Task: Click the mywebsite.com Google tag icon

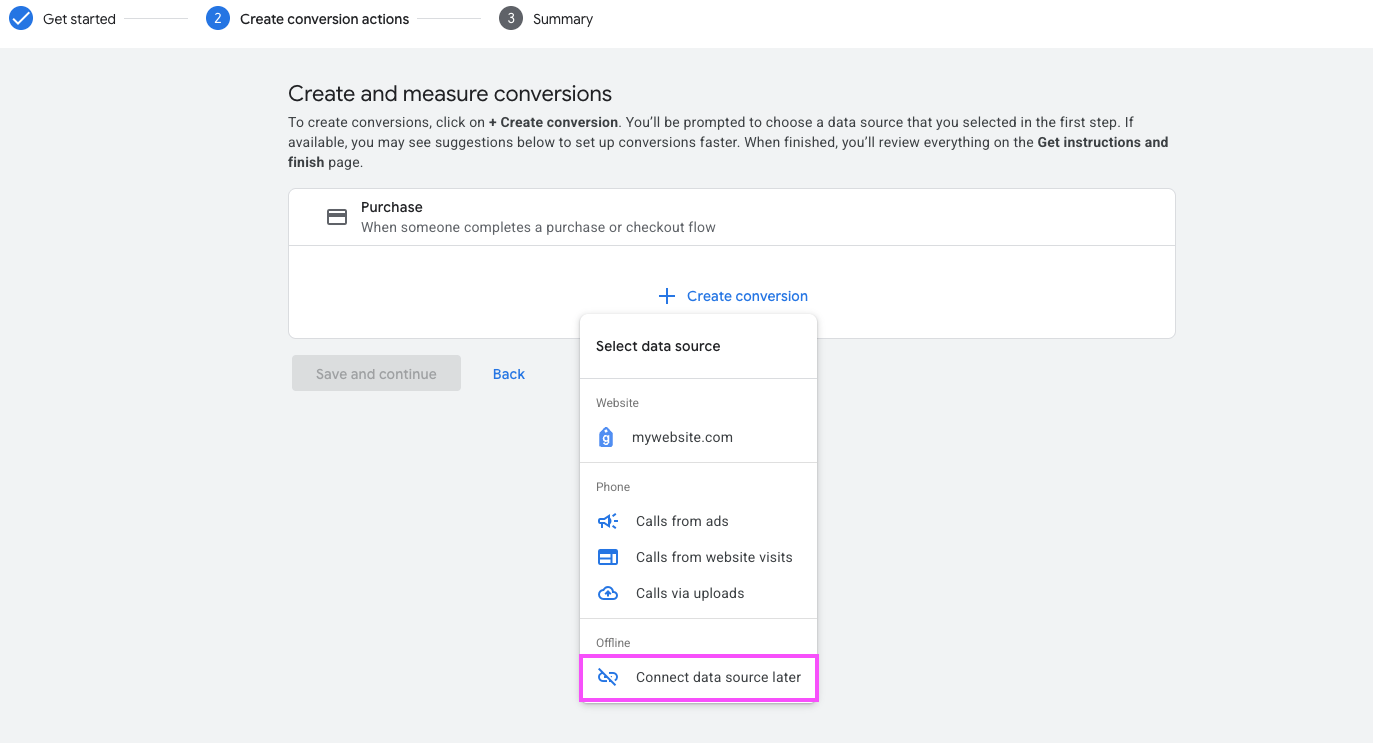Action: point(606,437)
